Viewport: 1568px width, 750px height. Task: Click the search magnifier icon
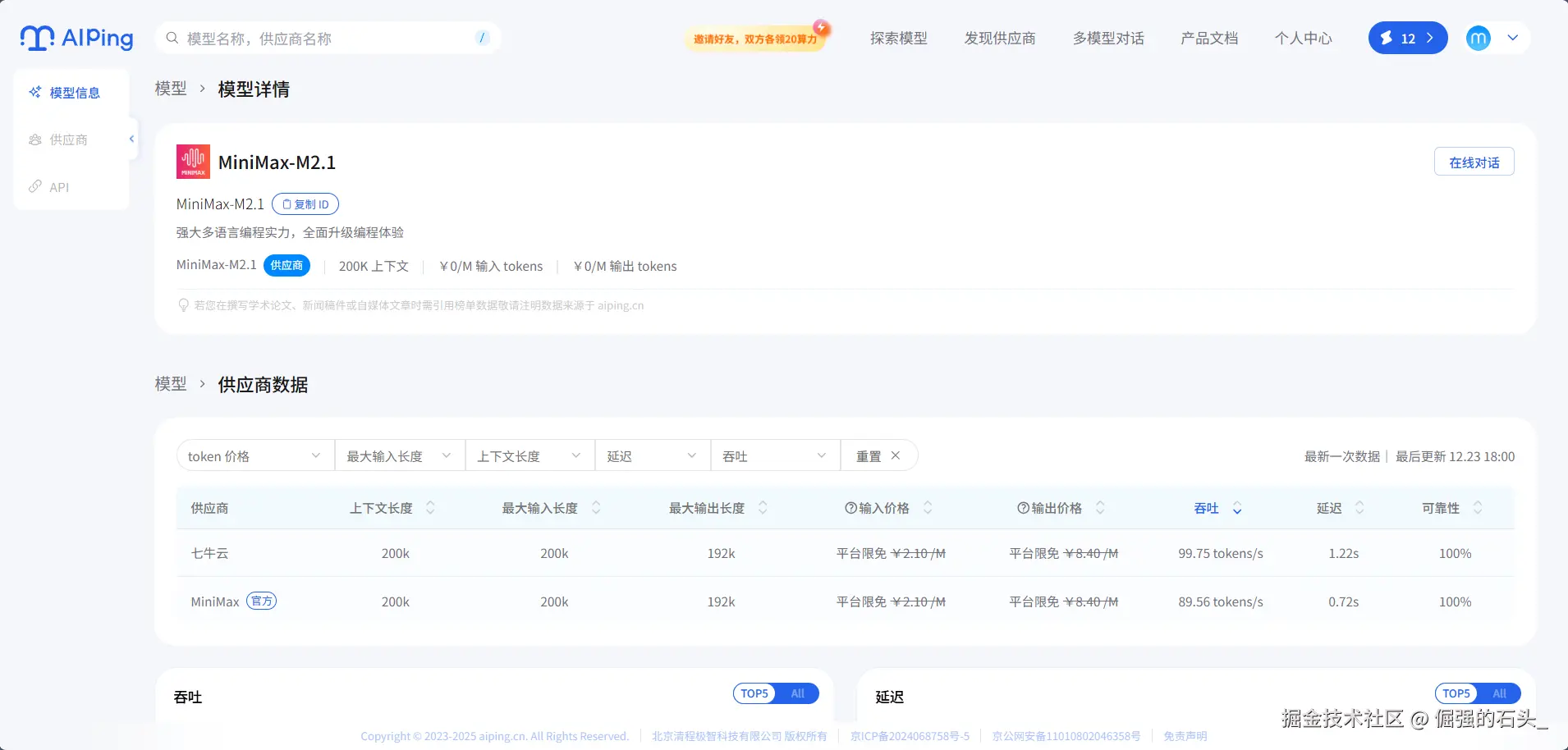[172, 38]
